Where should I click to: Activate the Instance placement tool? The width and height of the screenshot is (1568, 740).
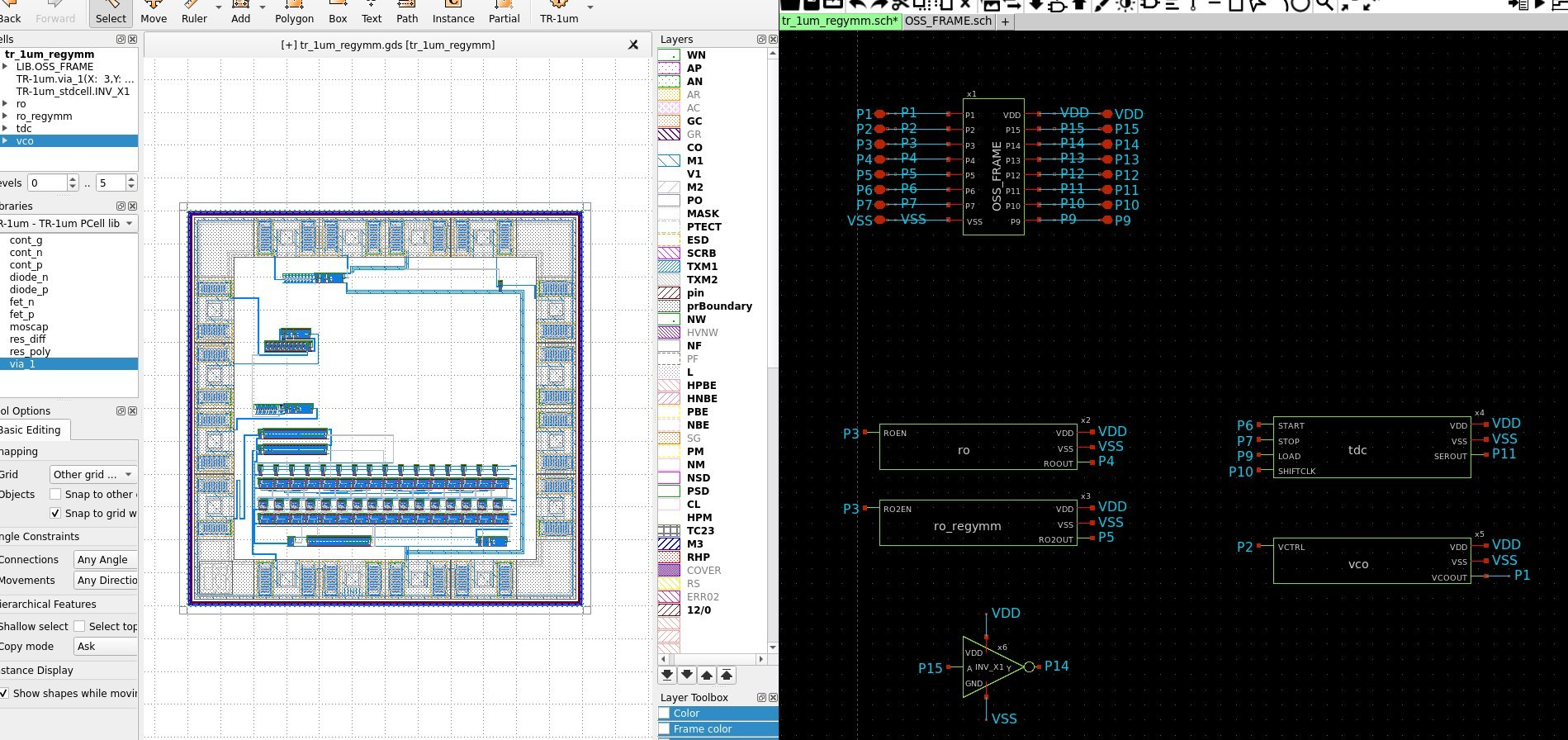pyautogui.click(x=453, y=12)
